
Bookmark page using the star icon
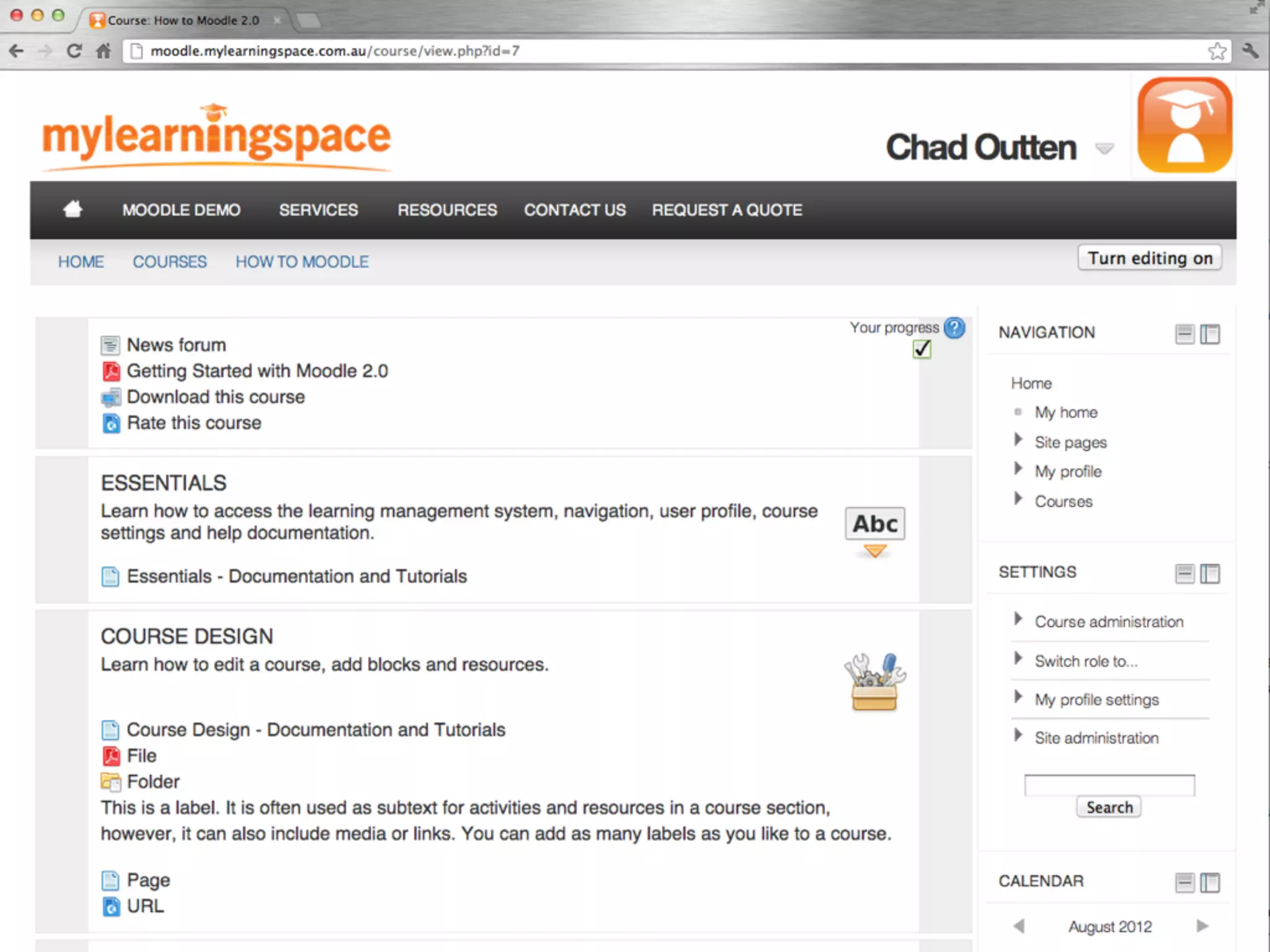[x=1217, y=51]
